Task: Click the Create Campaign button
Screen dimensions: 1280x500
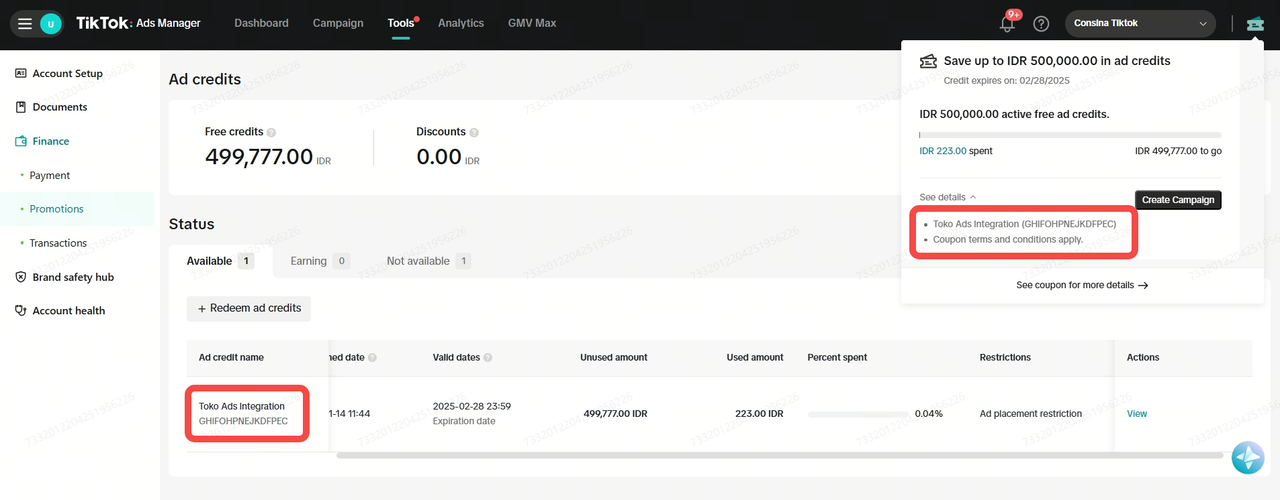Action: (1177, 200)
